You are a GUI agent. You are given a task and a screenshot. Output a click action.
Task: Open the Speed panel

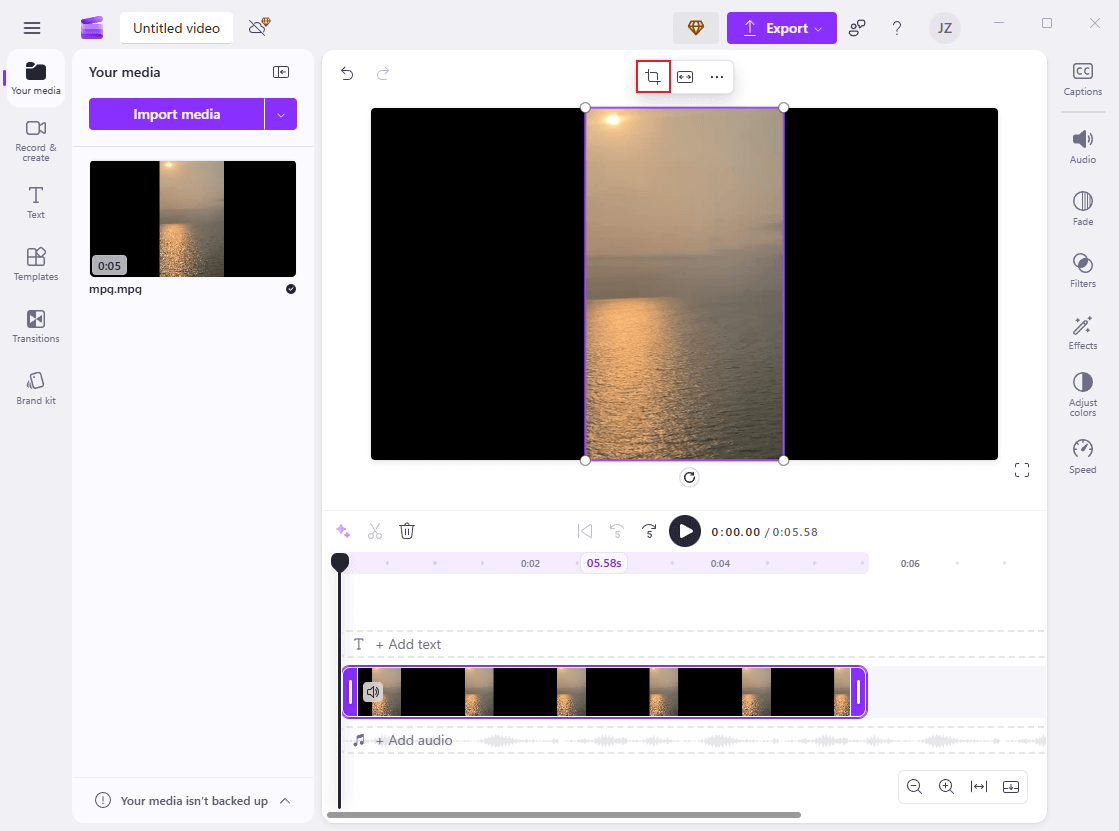click(x=1082, y=455)
